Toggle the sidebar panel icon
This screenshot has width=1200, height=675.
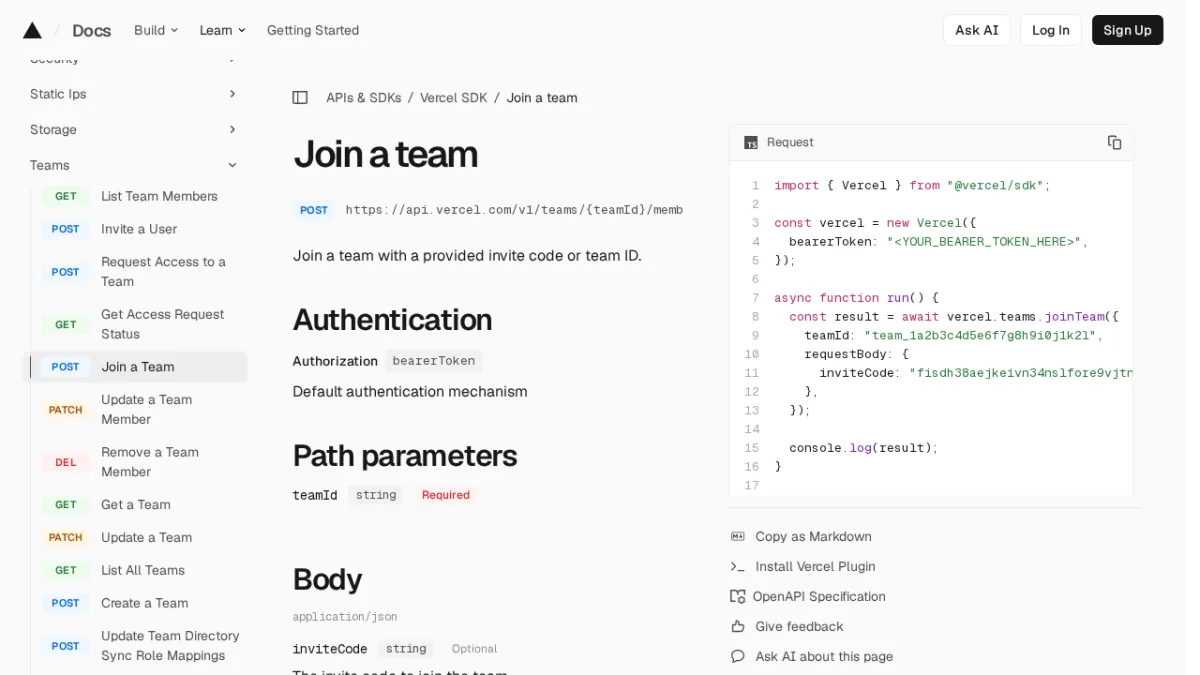pos(300,98)
